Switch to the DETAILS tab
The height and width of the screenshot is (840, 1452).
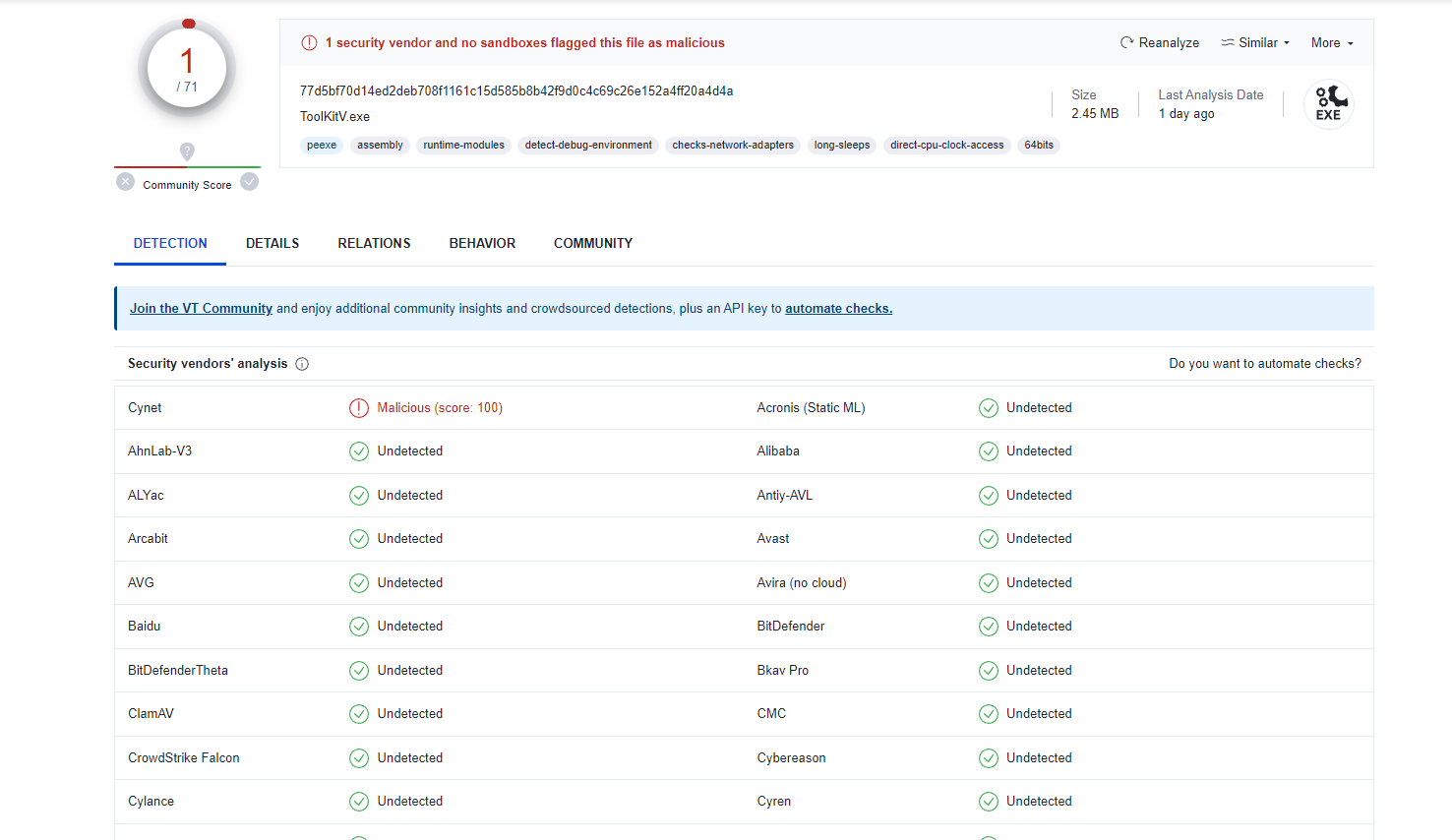point(272,243)
